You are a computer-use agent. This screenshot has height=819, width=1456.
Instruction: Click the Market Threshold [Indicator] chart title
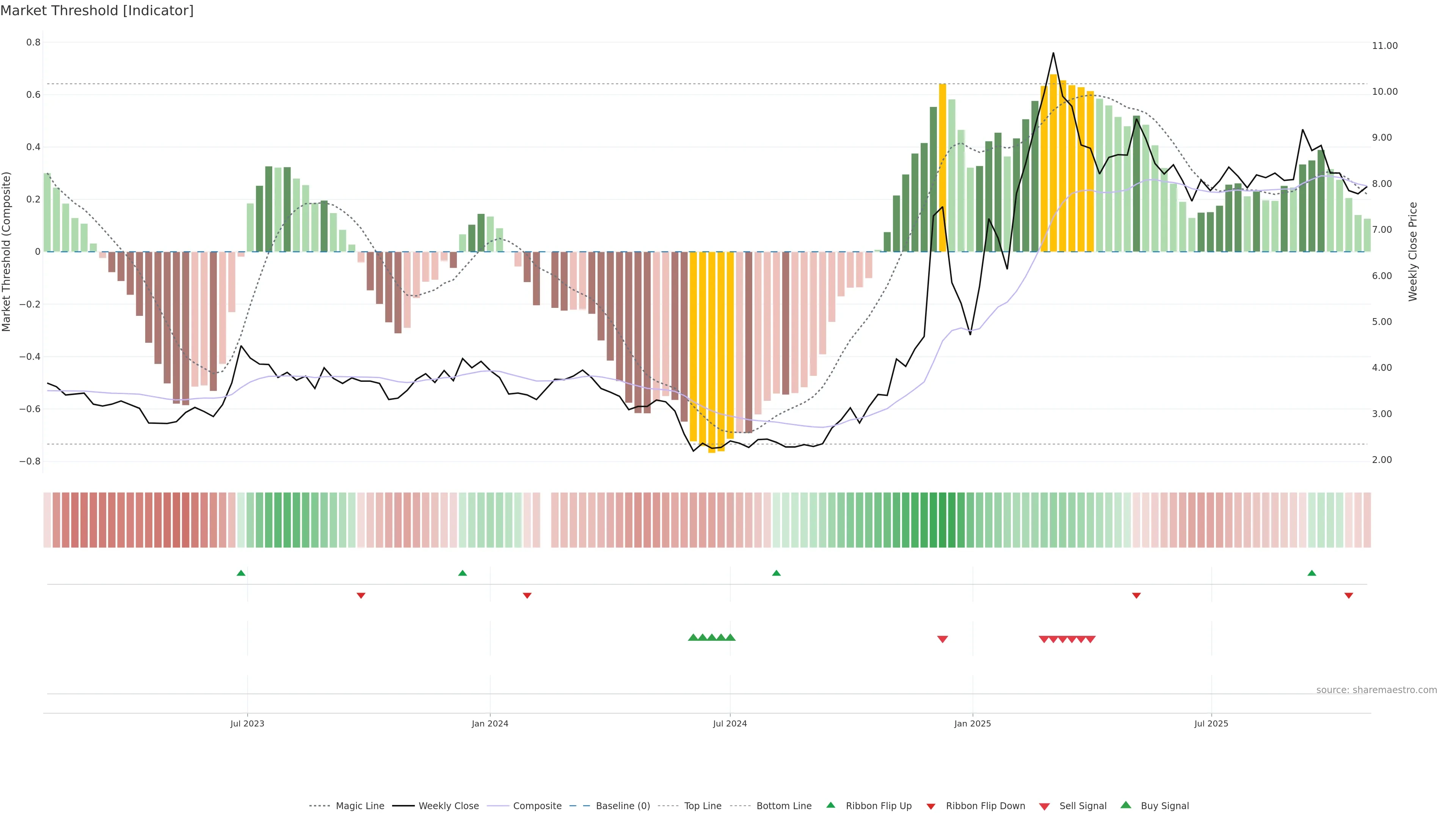(x=97, y=11)
